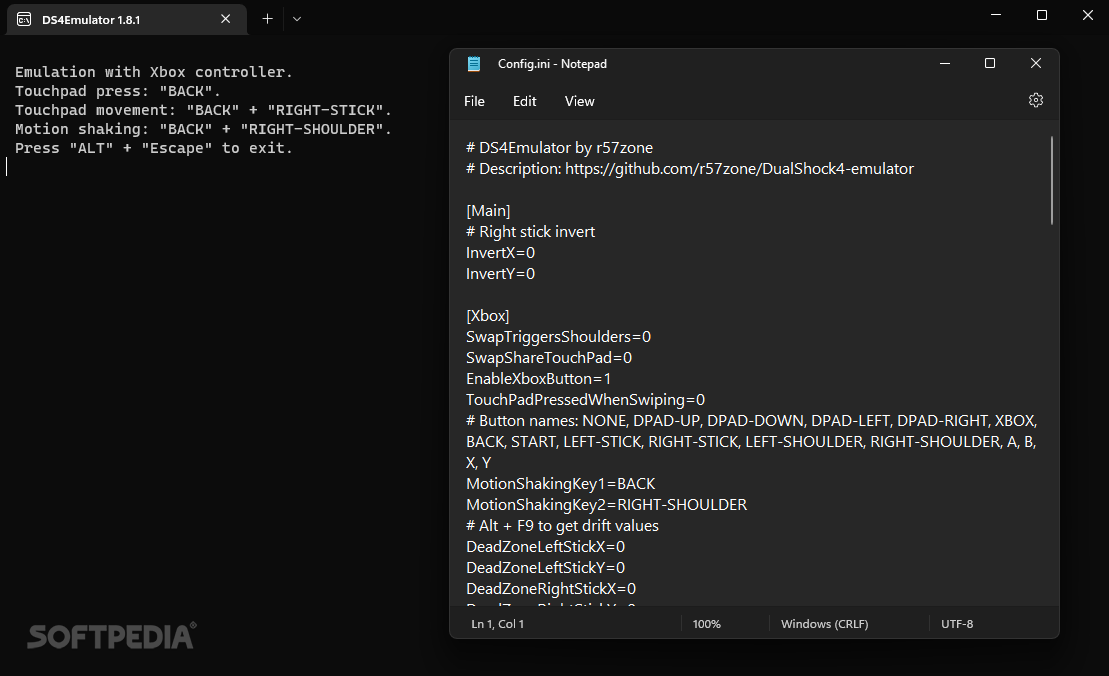Click the 'Touchpad movement' terminal line
This screenshot has width=1109, height=676.
203,110
